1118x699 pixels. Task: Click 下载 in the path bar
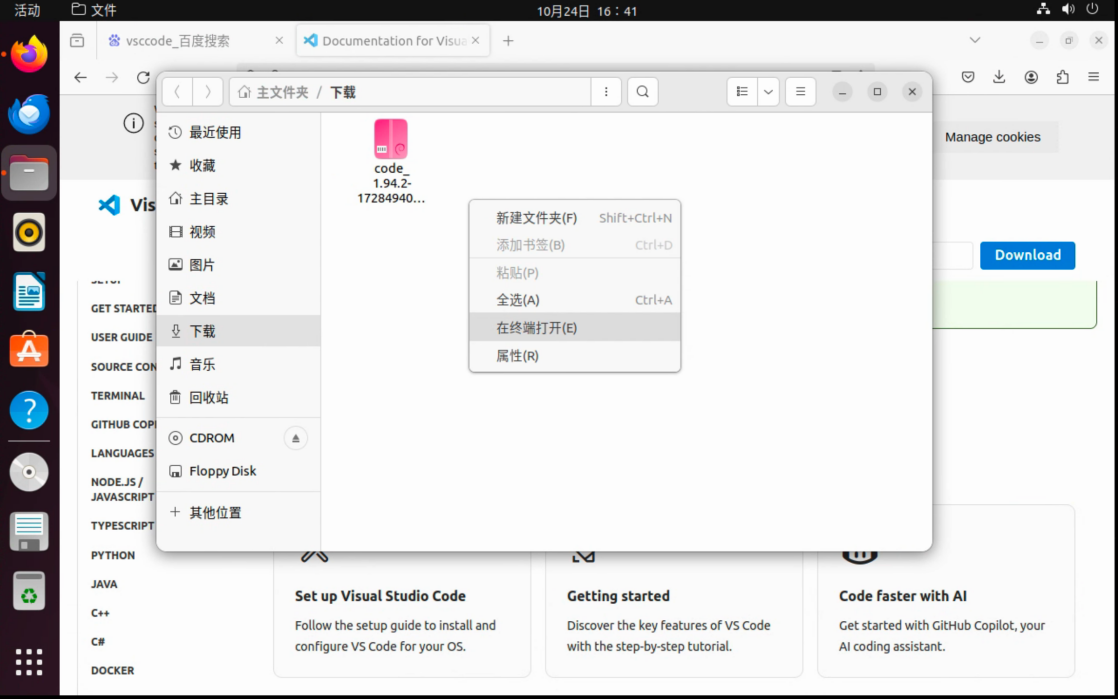click(x=342, y=92)
